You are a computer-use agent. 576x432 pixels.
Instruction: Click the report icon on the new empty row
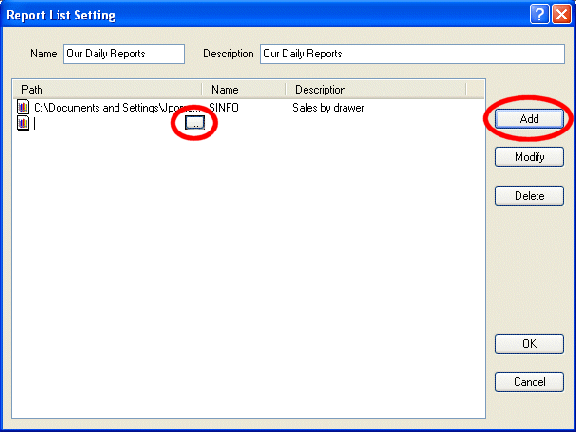tap(23, 123)
